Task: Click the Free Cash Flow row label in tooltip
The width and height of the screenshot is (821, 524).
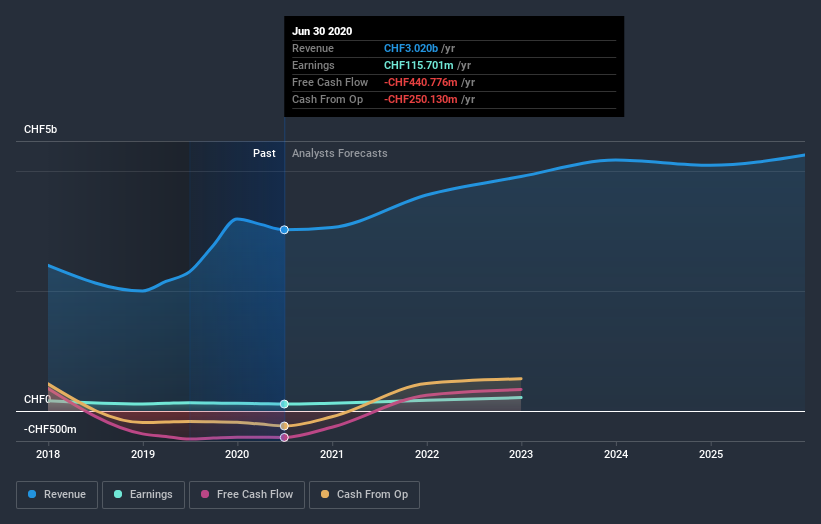Action: tap(330, 82)
